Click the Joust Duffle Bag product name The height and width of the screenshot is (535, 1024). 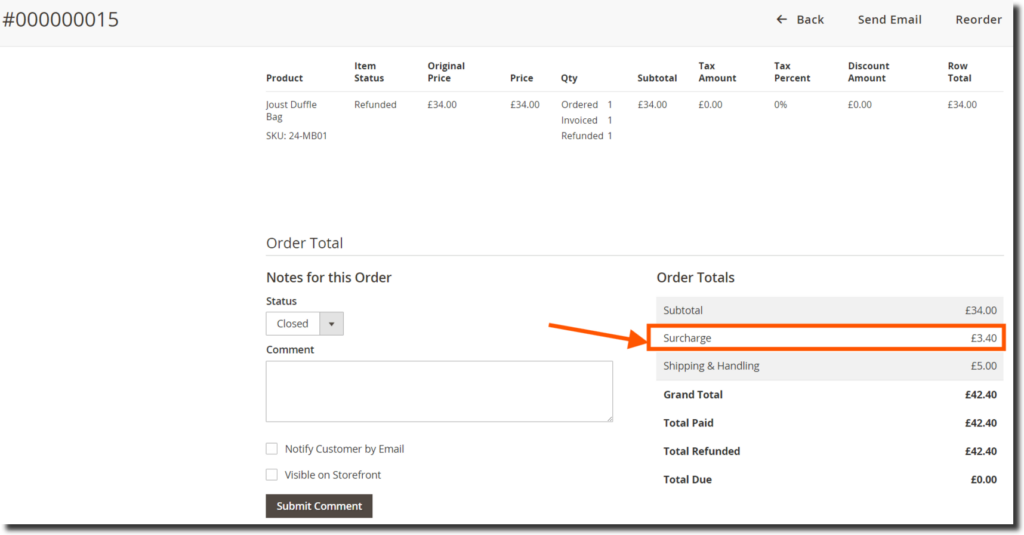tap(291, 111)
